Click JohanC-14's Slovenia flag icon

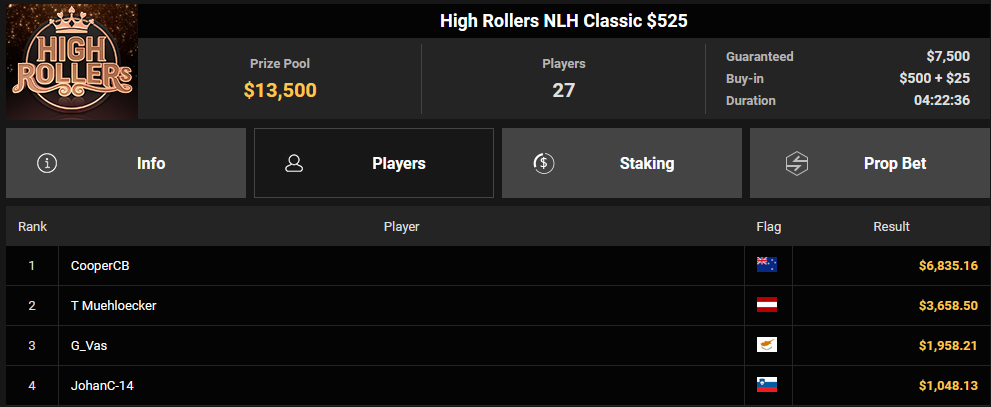(767, 385)
